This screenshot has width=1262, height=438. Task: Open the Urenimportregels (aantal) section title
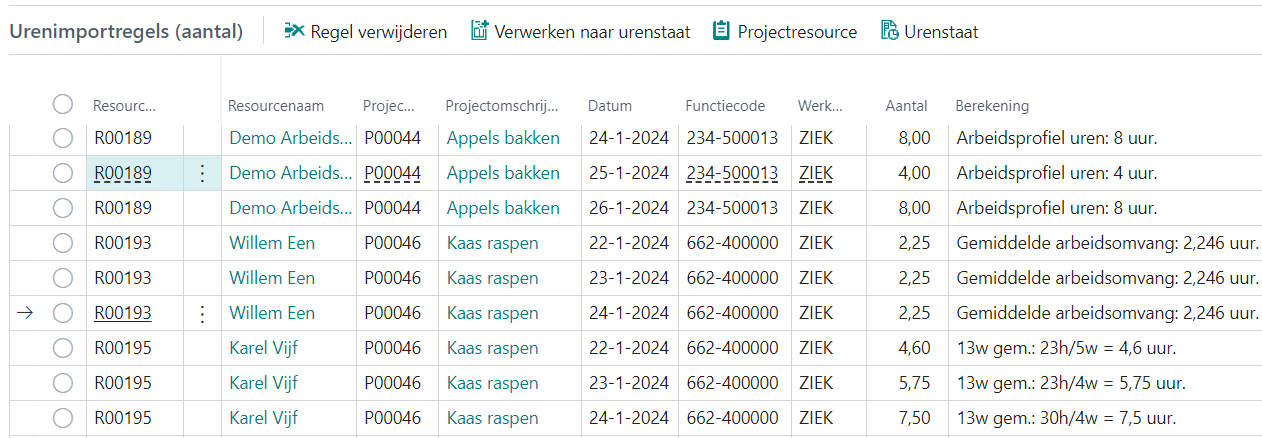coord(126,32)
